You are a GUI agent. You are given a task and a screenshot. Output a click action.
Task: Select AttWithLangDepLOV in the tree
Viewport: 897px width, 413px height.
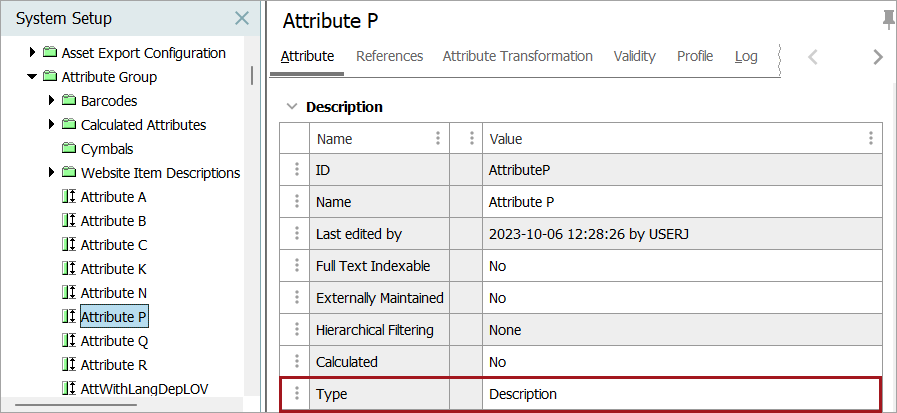[146, 389]
